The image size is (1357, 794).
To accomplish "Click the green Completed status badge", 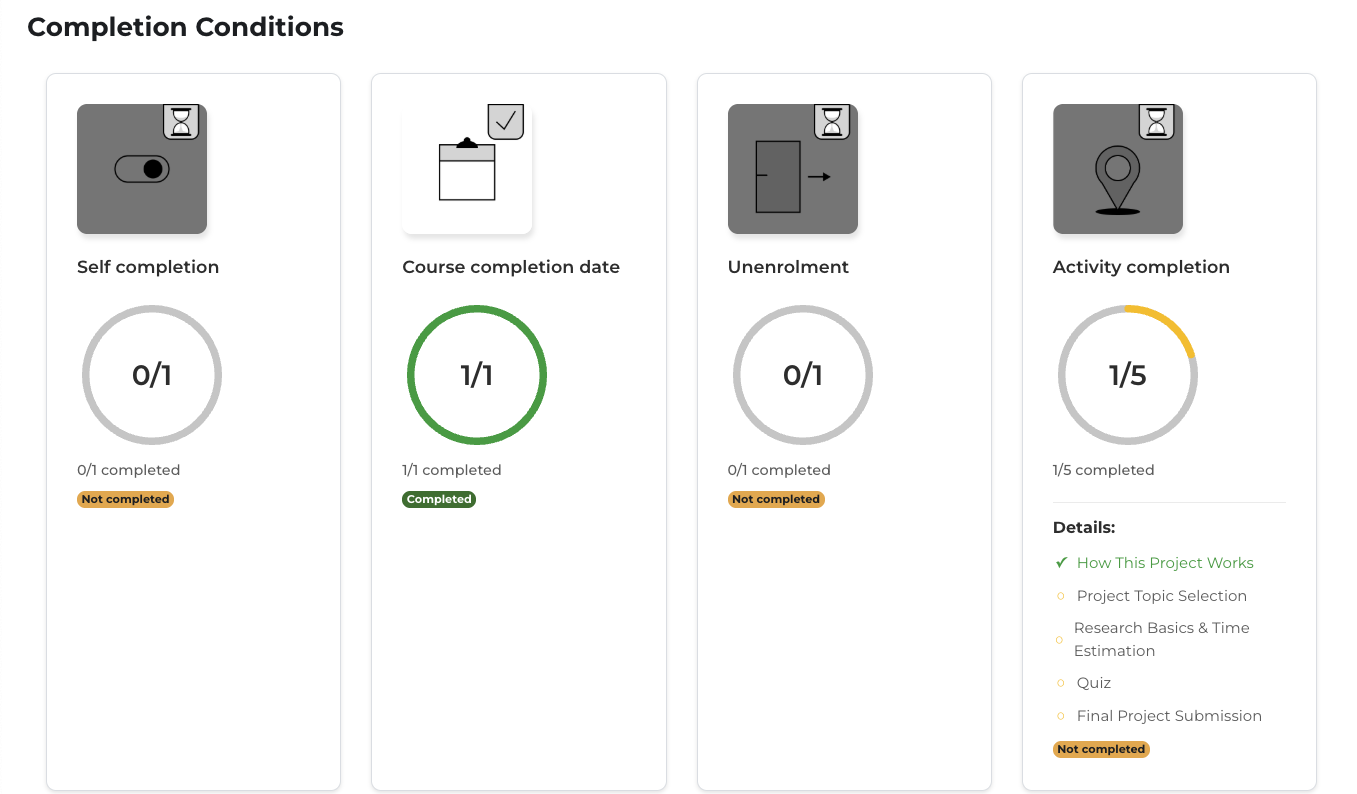I will pos(439,499).
